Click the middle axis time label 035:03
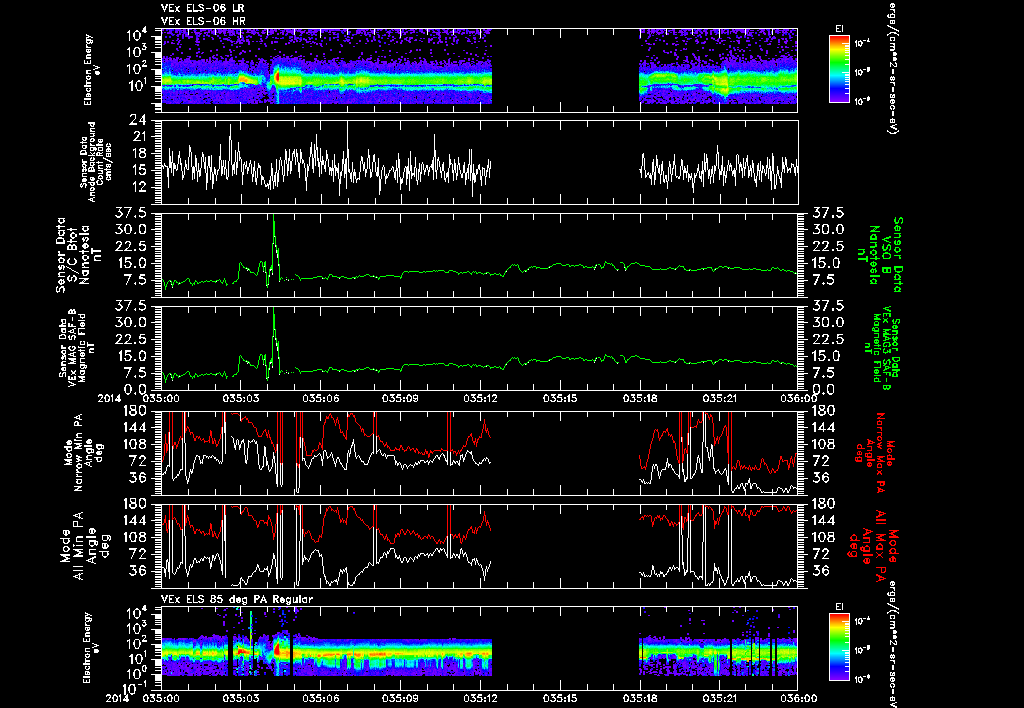Viewport: 1024px width, 708px height. click(x=241, y=398)
